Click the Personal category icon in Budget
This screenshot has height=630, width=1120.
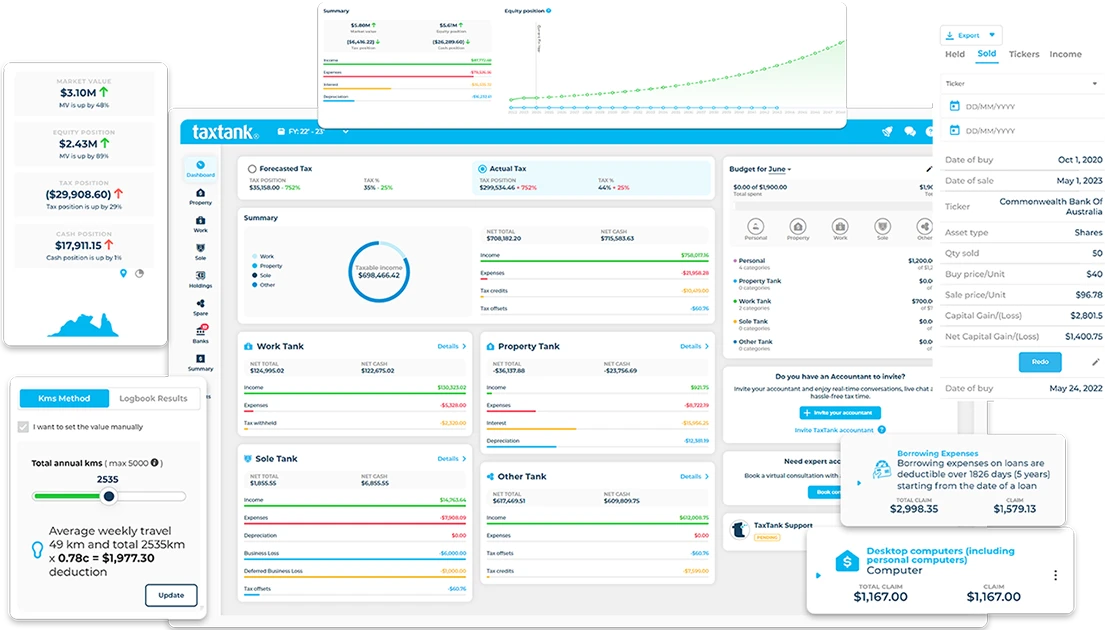[x=755, y=228]
